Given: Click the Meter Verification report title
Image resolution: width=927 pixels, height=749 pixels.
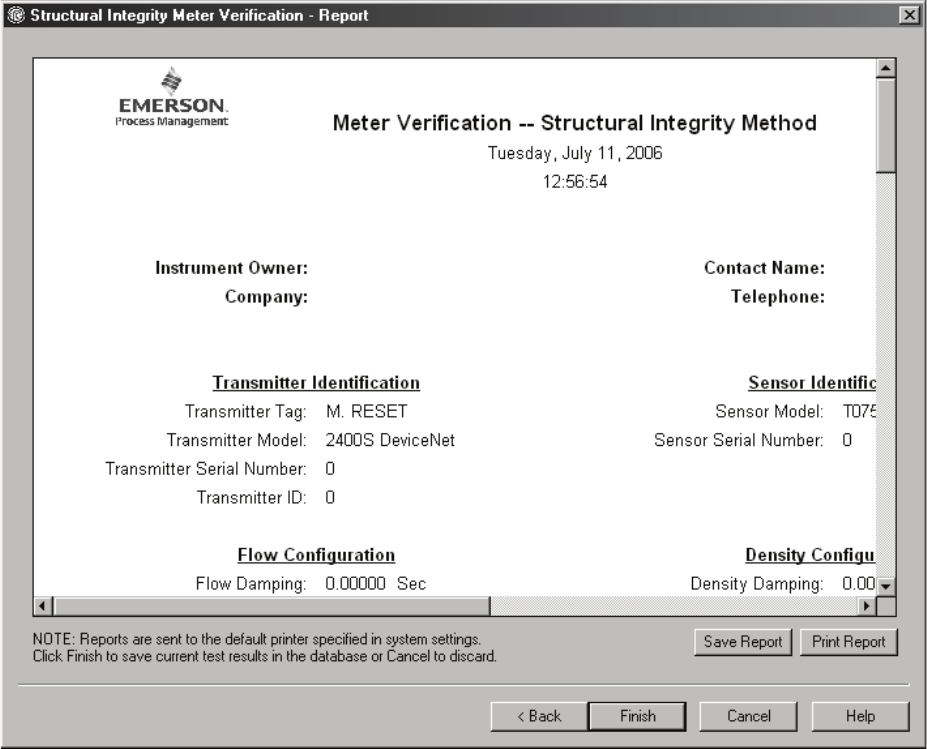Looking at the screenshot, I should (575, 123).
